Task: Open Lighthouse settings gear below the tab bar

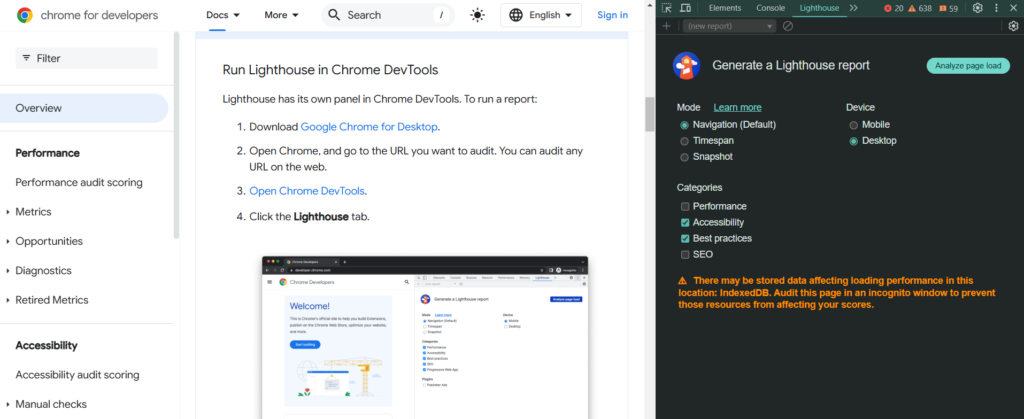Action: tap(1013, 26)
